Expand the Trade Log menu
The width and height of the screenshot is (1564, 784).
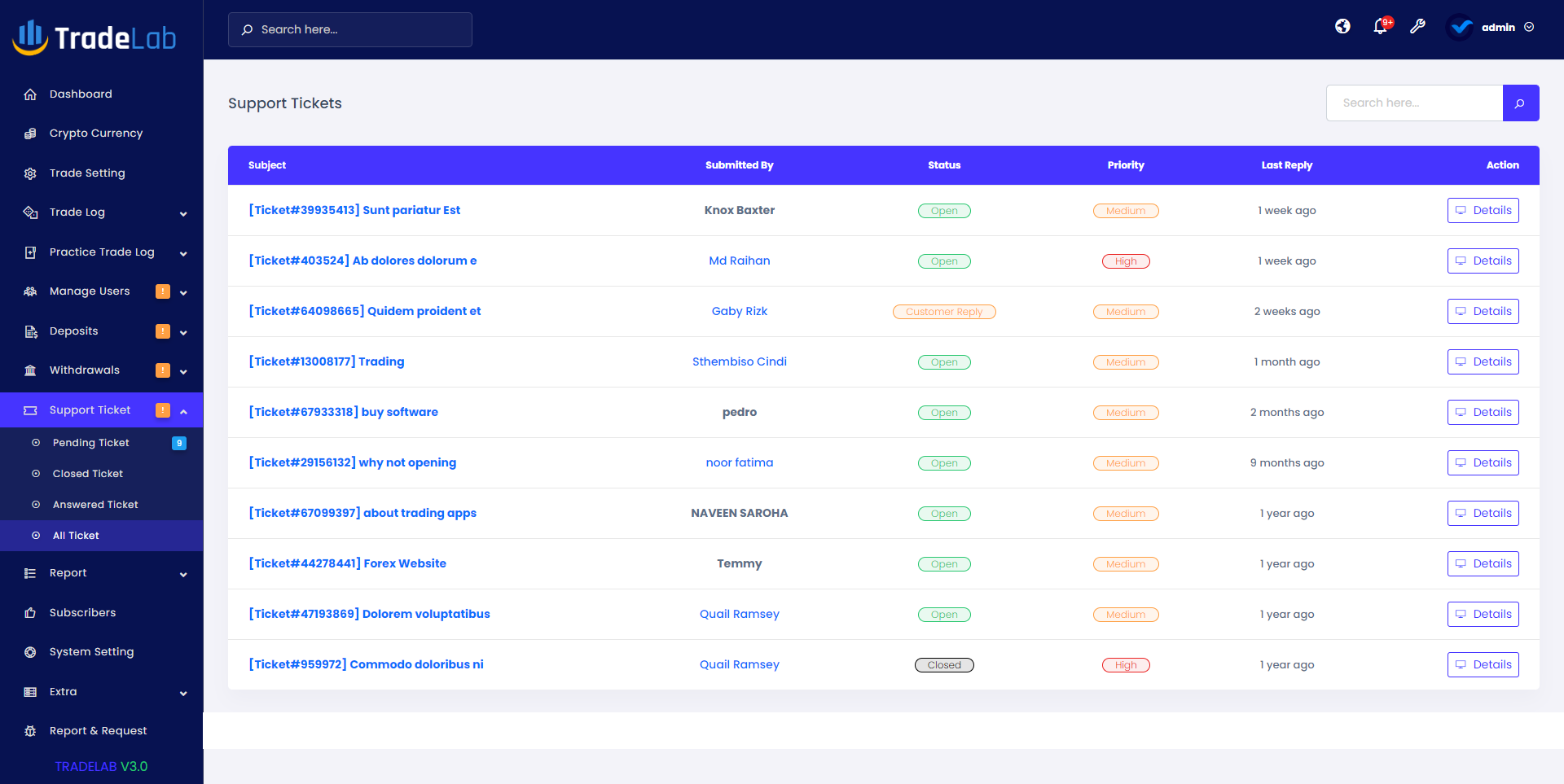click(182, 212)
